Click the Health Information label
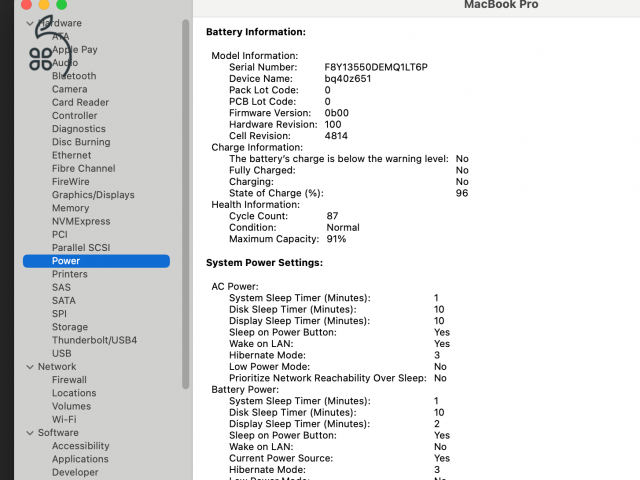640x480 pixels. (255, 204)
